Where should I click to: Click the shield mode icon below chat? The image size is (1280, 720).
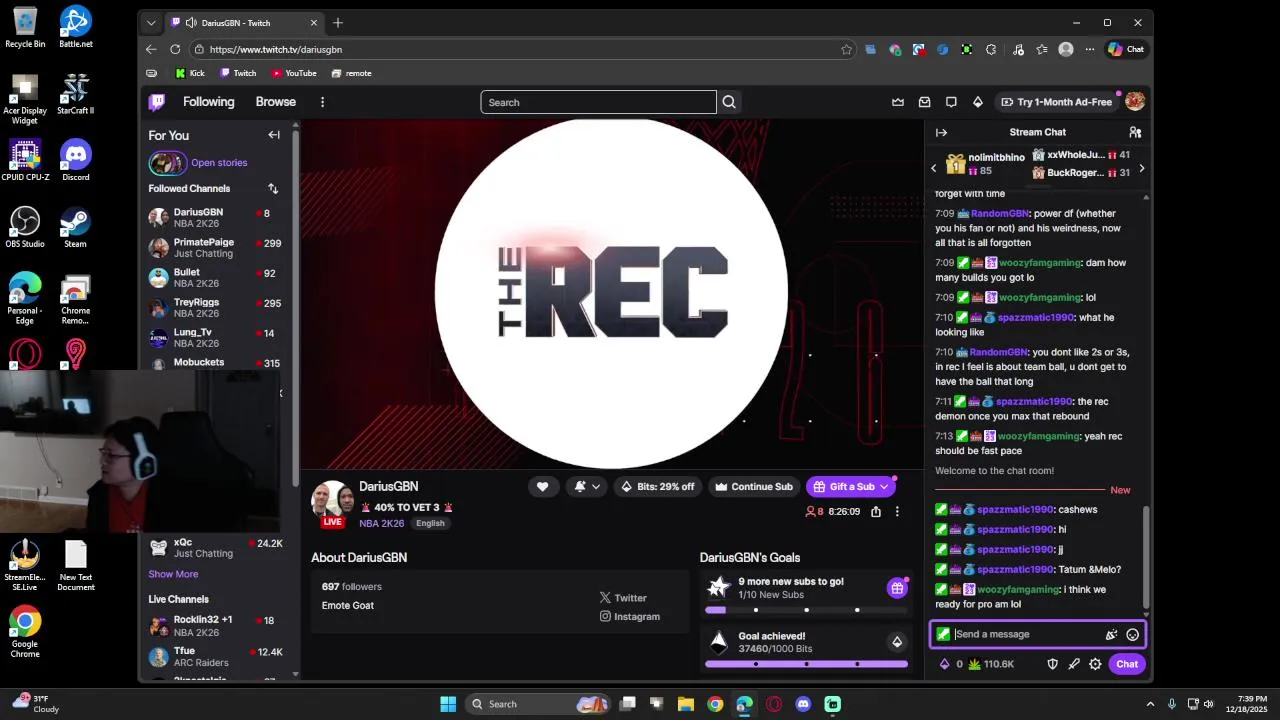pyautogui.click(x=1052, y=664)
